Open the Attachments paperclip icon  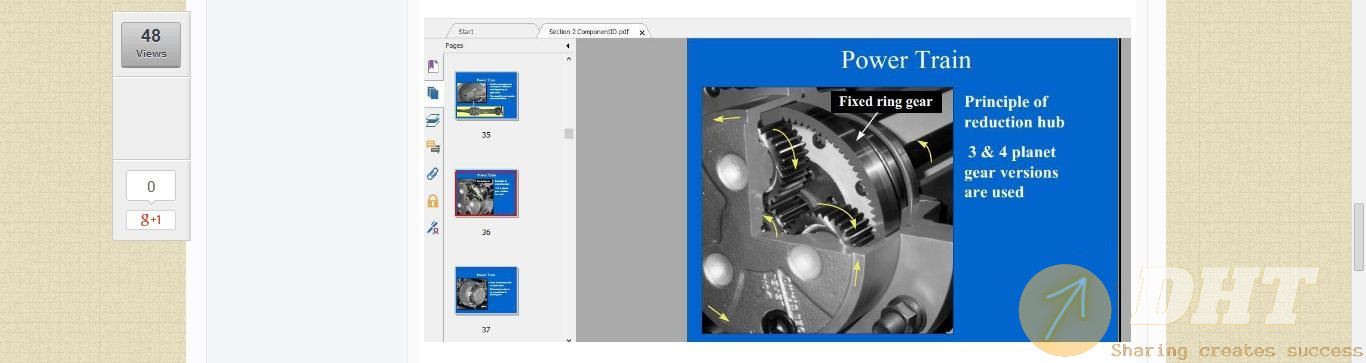(433, 174)
